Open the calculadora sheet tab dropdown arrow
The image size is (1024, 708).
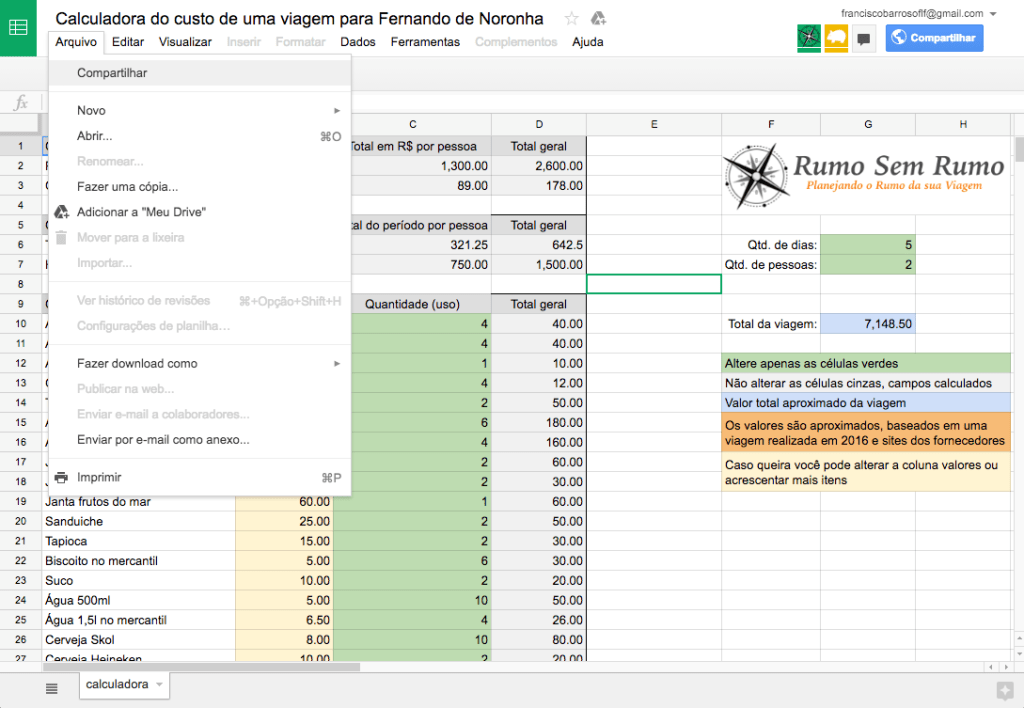tap(159, 684)
